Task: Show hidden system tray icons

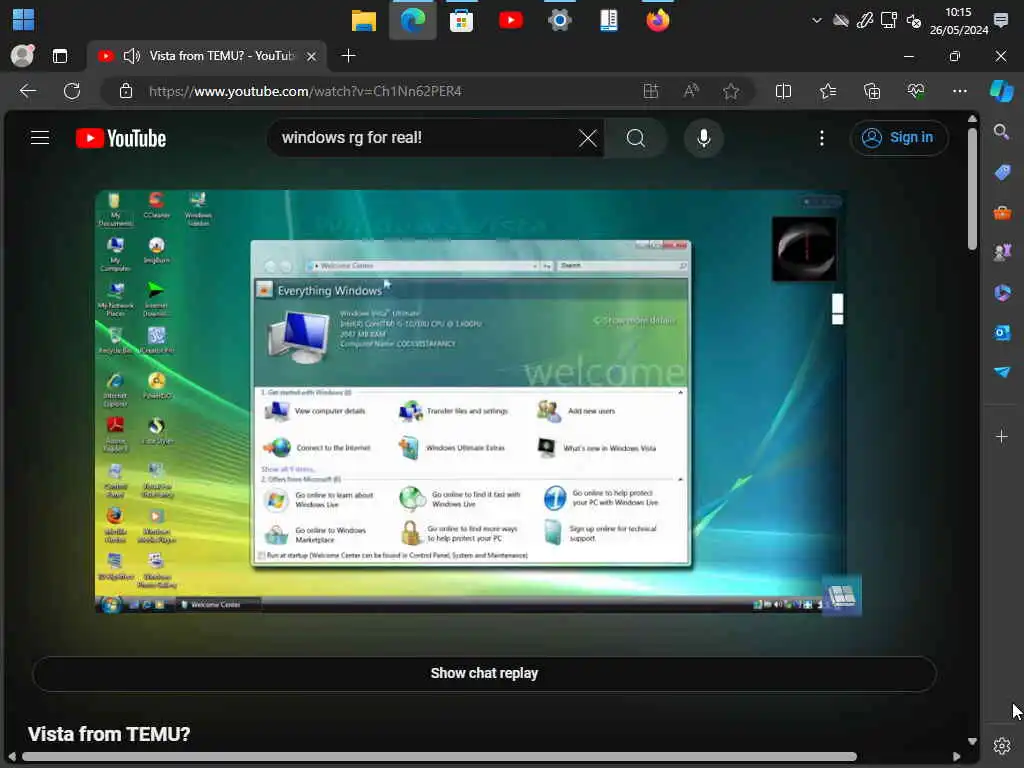Action: (816, 20)
